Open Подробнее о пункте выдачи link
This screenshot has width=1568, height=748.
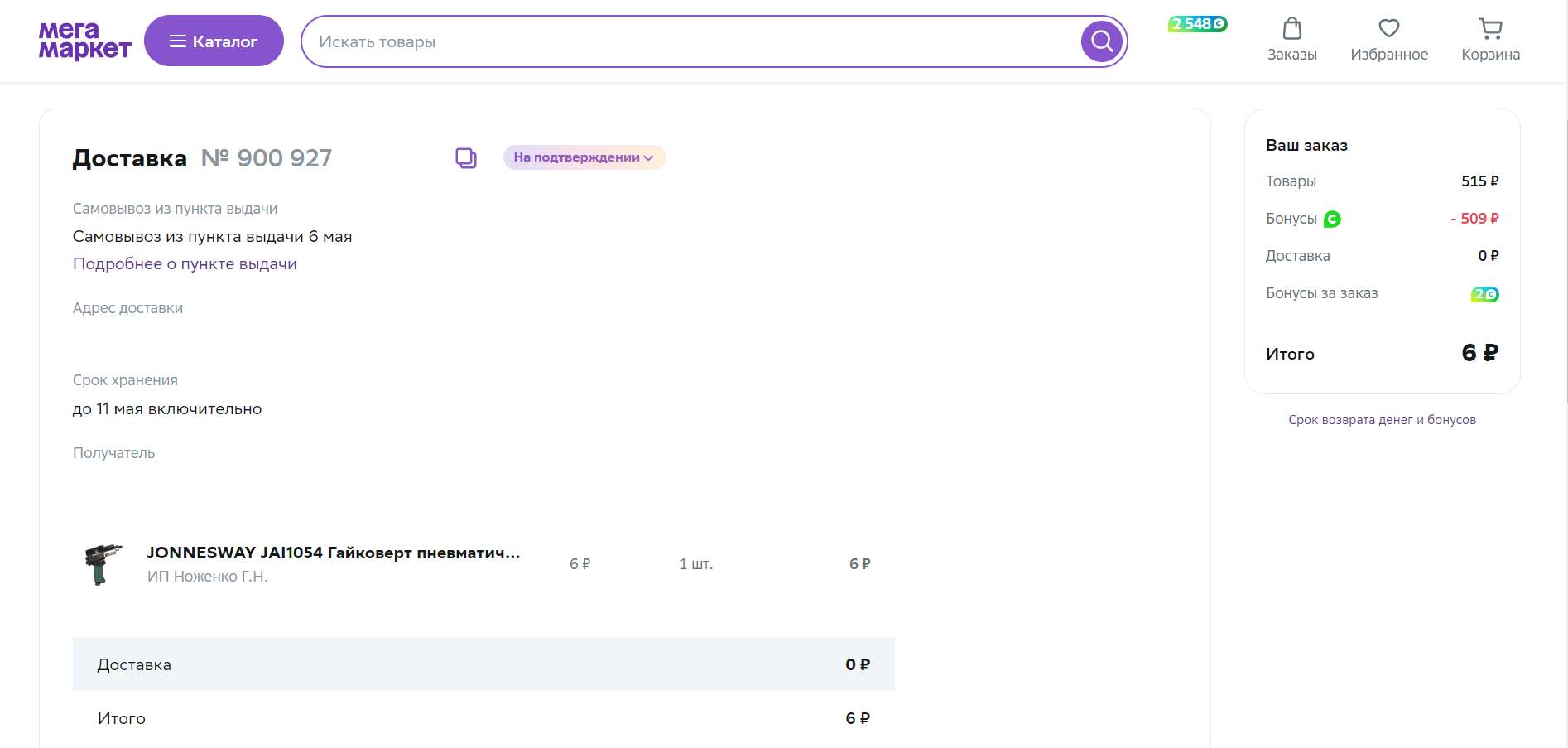point(185,264)
